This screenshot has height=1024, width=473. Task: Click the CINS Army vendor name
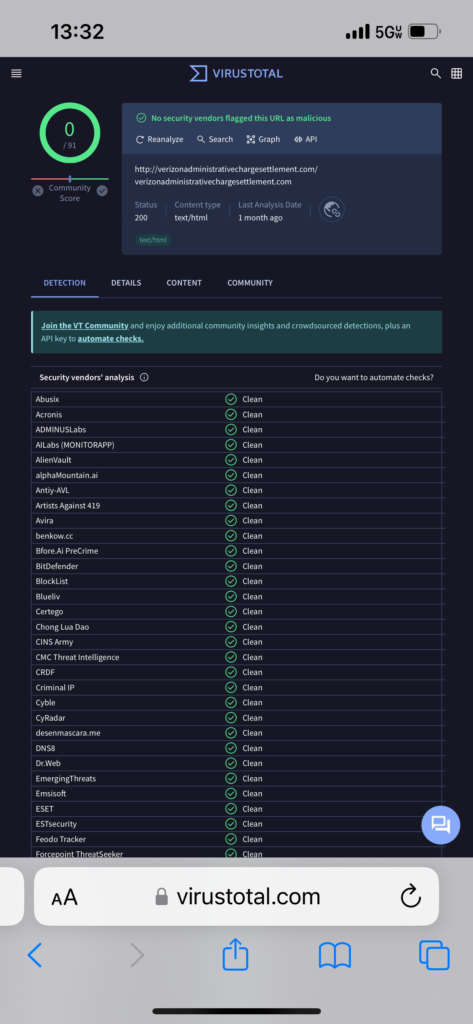point(54,642)
